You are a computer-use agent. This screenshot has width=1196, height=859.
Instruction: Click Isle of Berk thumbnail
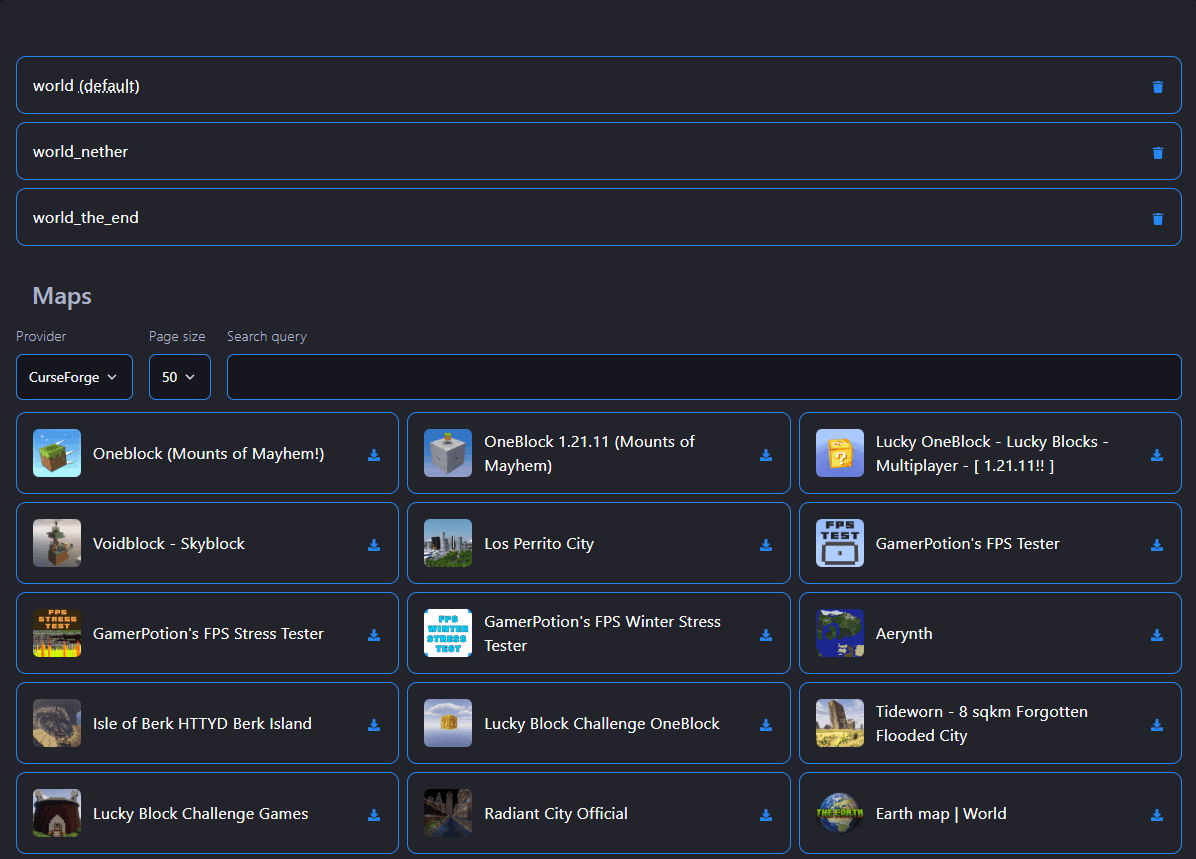click(56, 723)
